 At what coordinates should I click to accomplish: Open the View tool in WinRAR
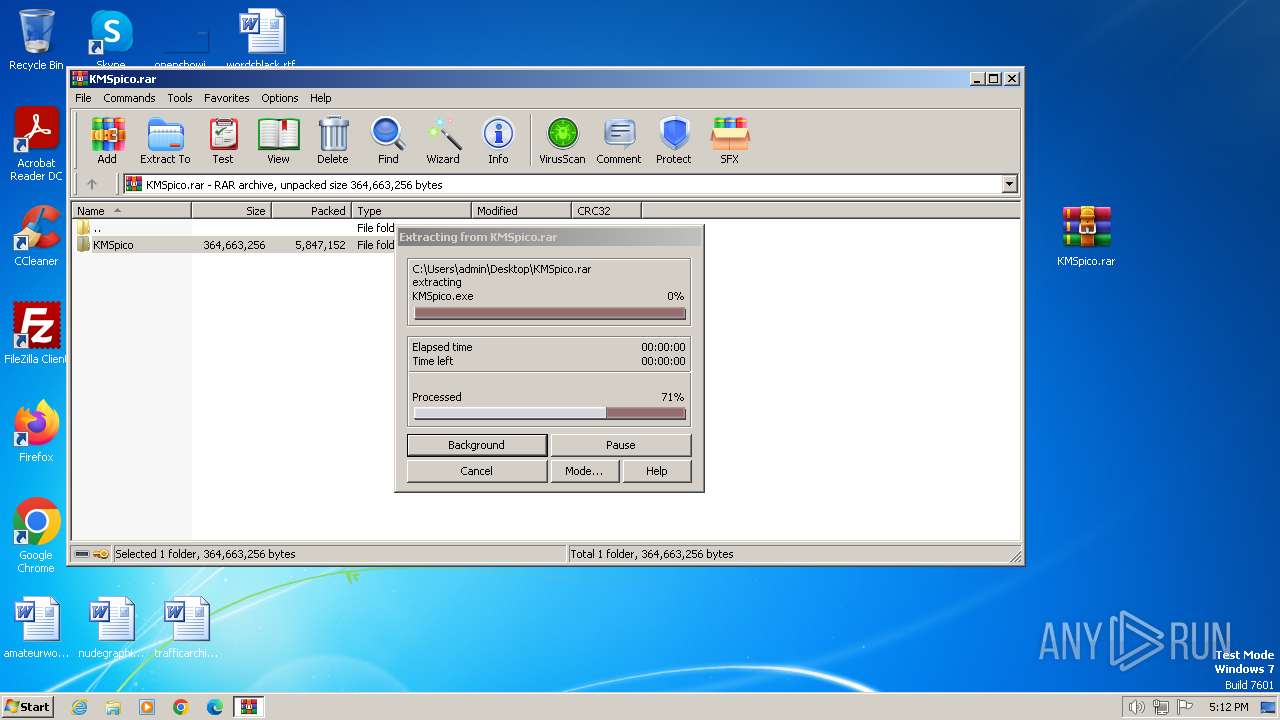coord(278,140)
